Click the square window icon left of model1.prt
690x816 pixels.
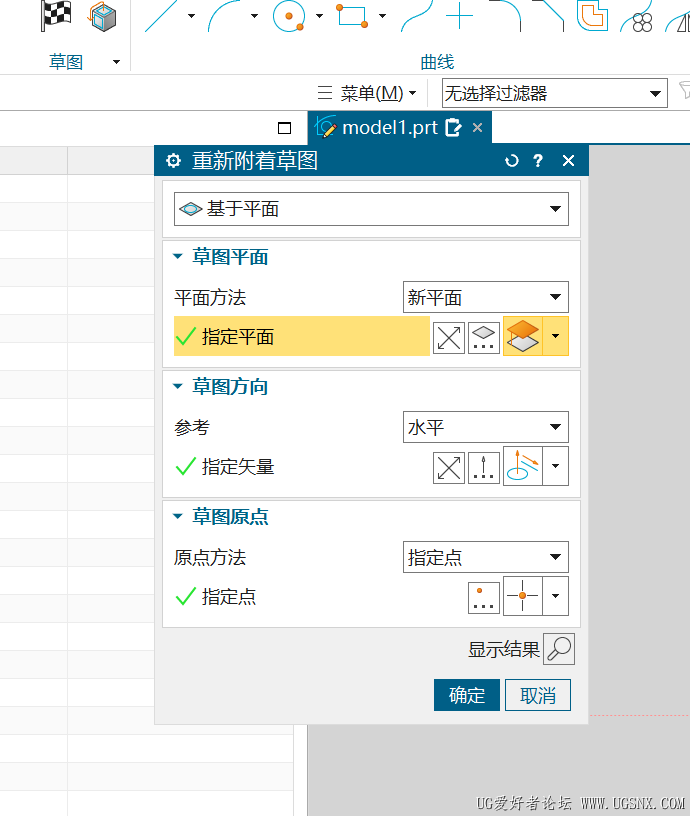coord(285,128)
